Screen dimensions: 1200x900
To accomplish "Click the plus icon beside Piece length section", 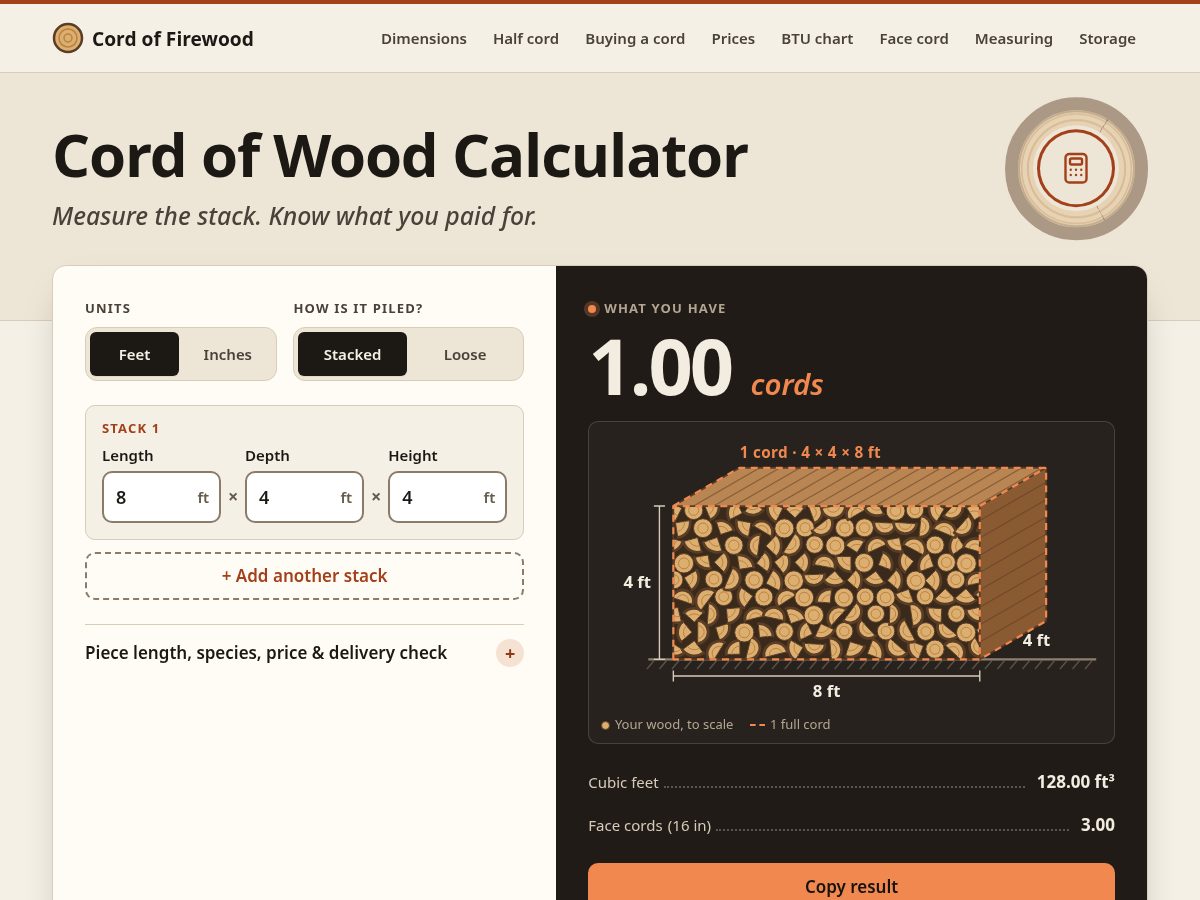I will point(510,653).
